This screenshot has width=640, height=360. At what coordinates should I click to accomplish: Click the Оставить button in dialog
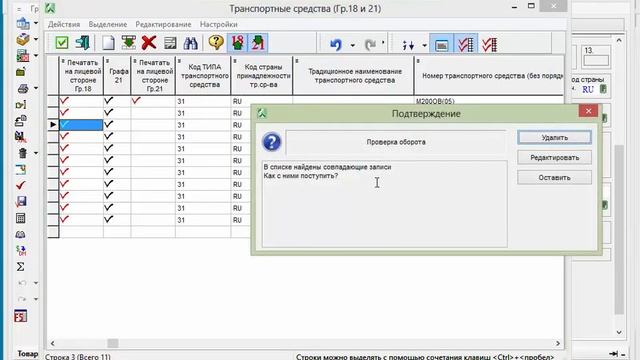click(554, 178)
